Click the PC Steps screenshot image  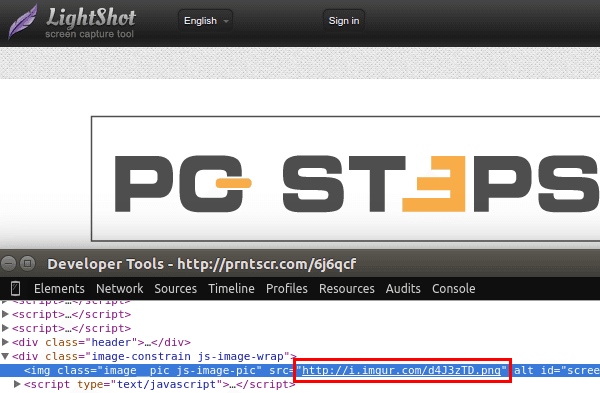[x=345, y=179]
